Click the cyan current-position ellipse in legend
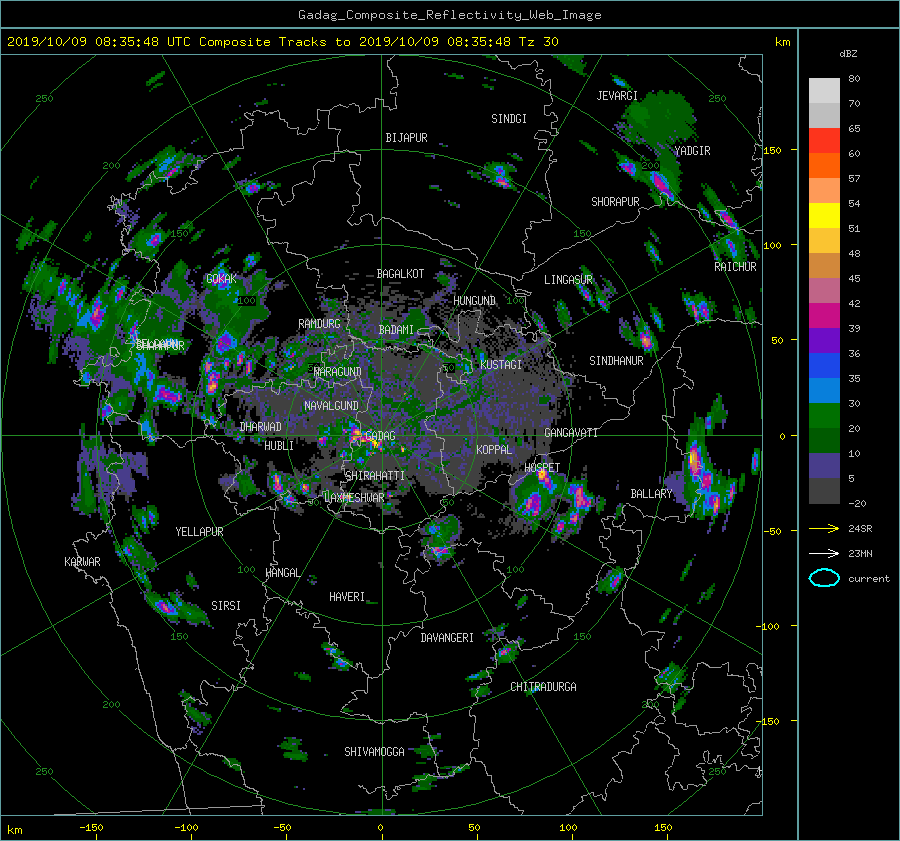The height and width of the screenshot is (841, 900). point(824,578)
